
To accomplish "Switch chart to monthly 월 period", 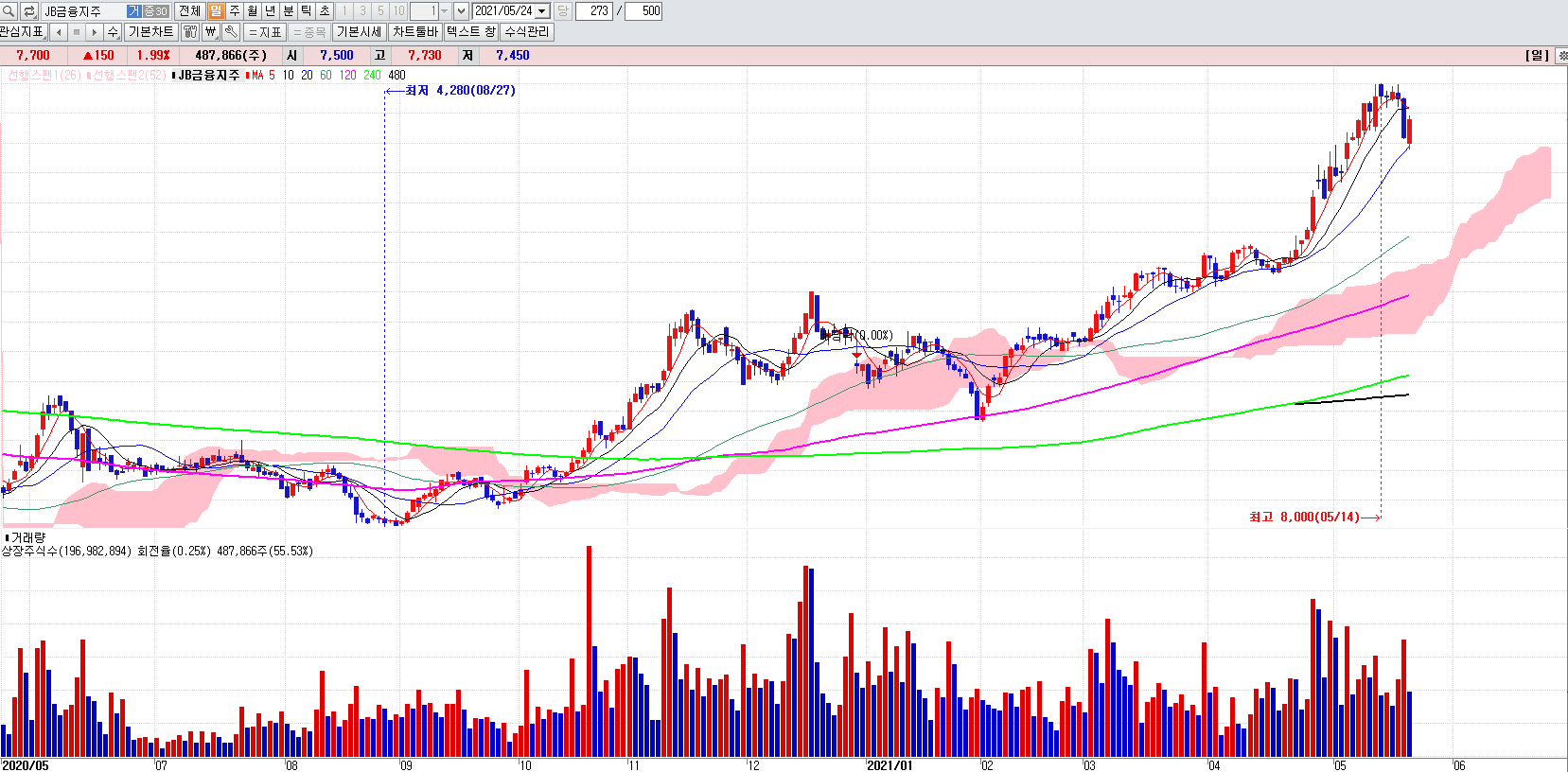I will pos(253,11).
